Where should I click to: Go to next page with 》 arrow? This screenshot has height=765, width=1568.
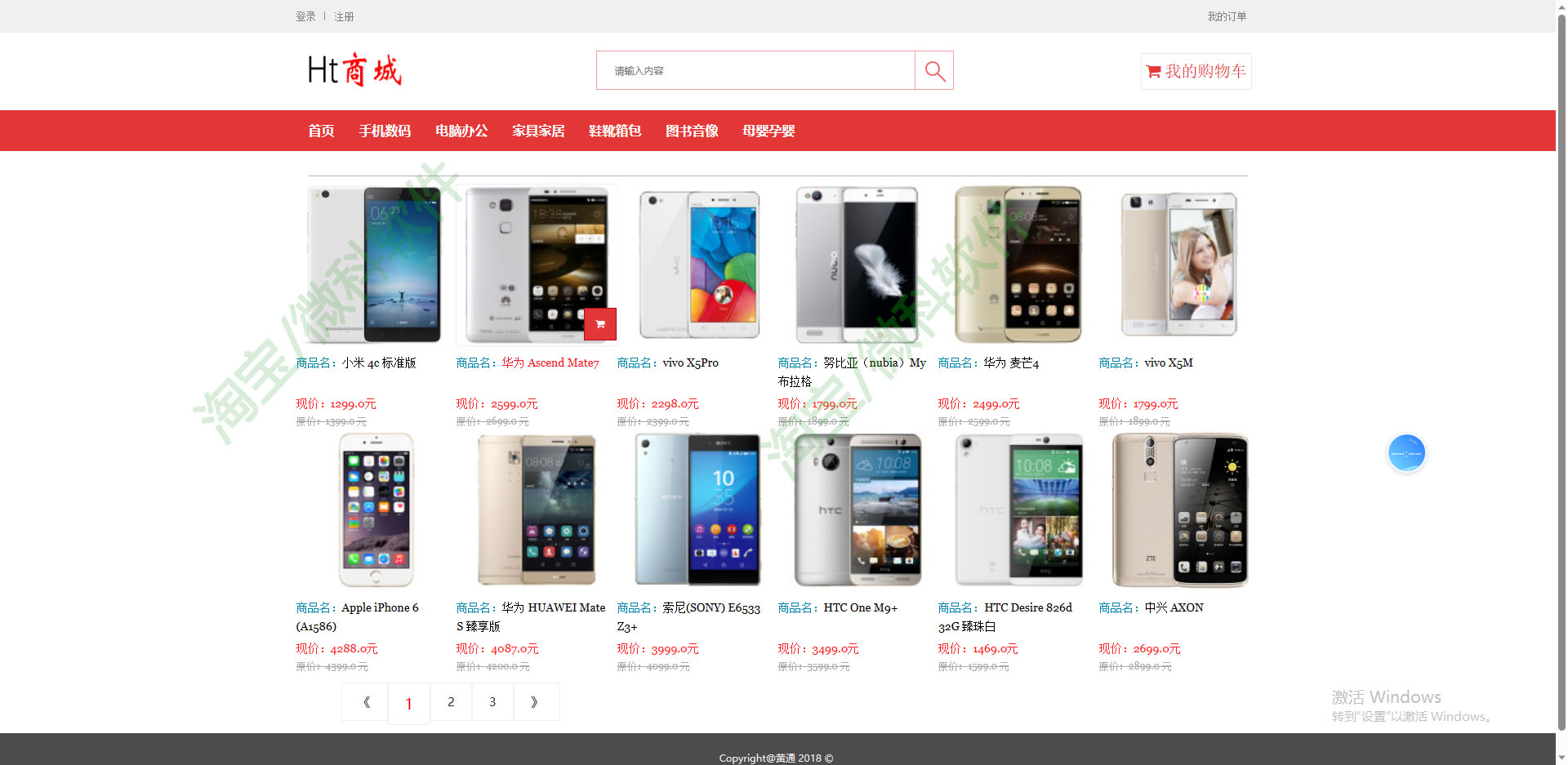coord(535,702)
